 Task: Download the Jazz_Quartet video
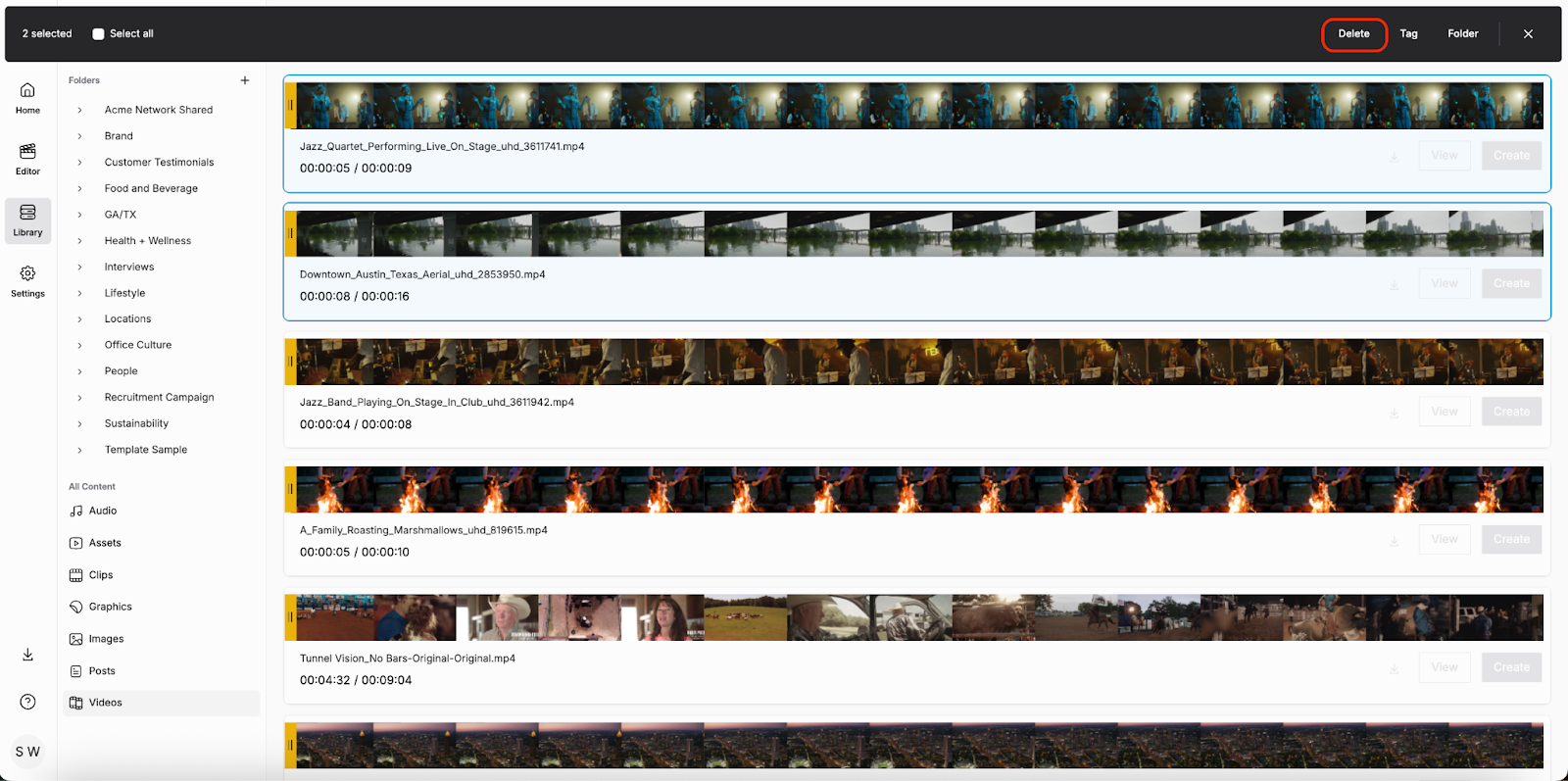1394,157
